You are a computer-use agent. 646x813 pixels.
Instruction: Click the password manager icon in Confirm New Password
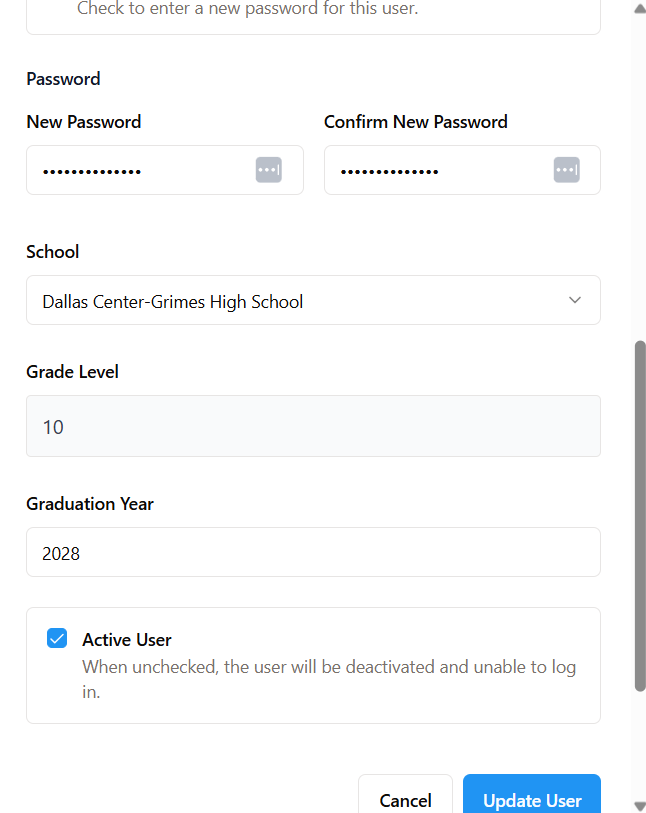(x=566, y=170)
